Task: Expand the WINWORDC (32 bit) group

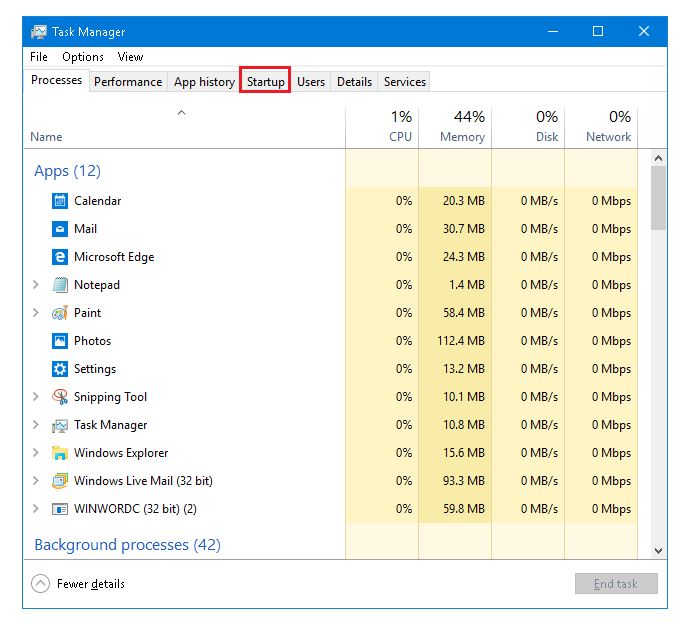Action: [x=36, y=509]
